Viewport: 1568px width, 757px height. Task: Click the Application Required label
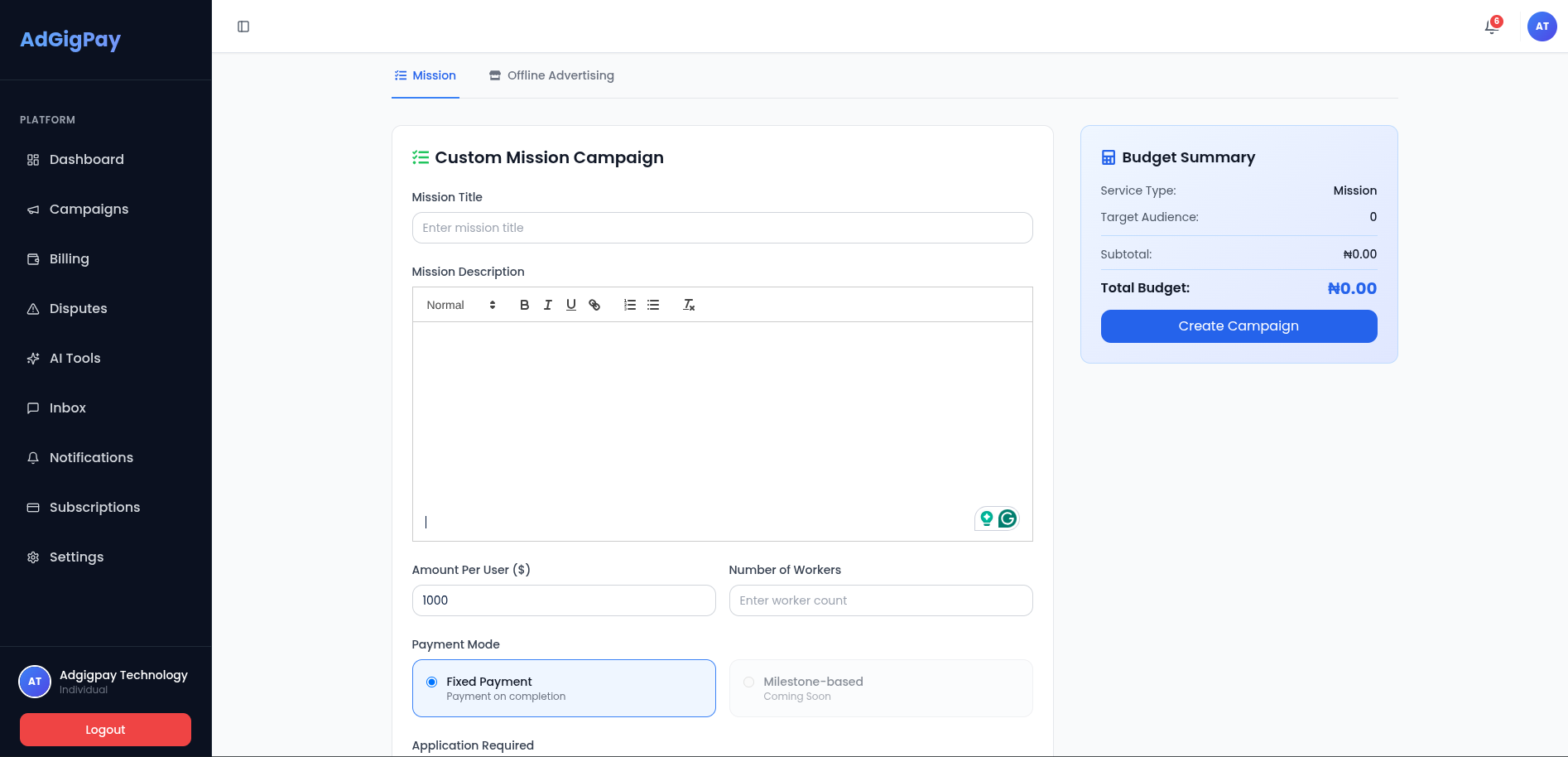click(x=473, y=745)
